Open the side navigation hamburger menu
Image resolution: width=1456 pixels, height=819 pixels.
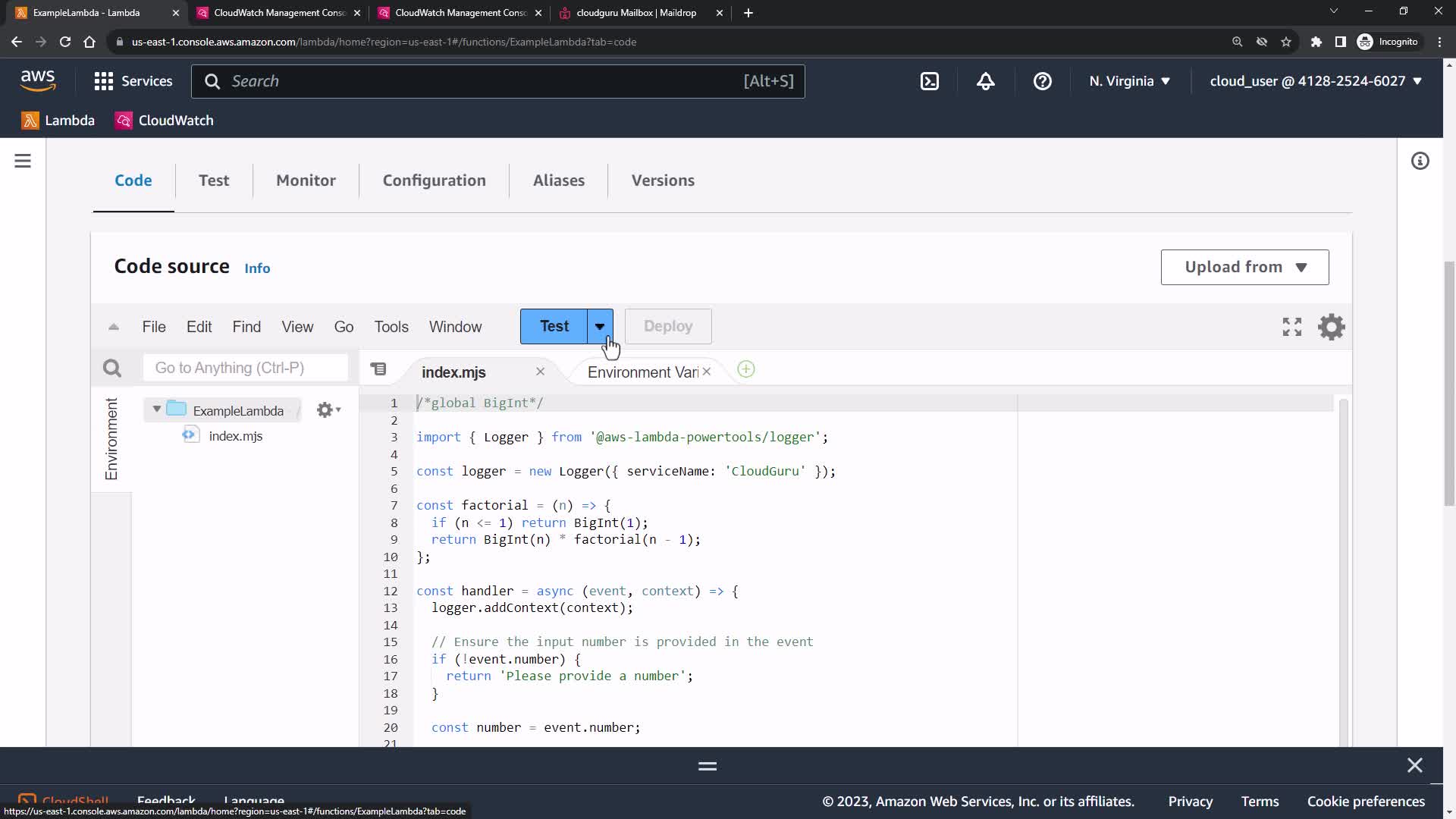(x=23, y=161)
